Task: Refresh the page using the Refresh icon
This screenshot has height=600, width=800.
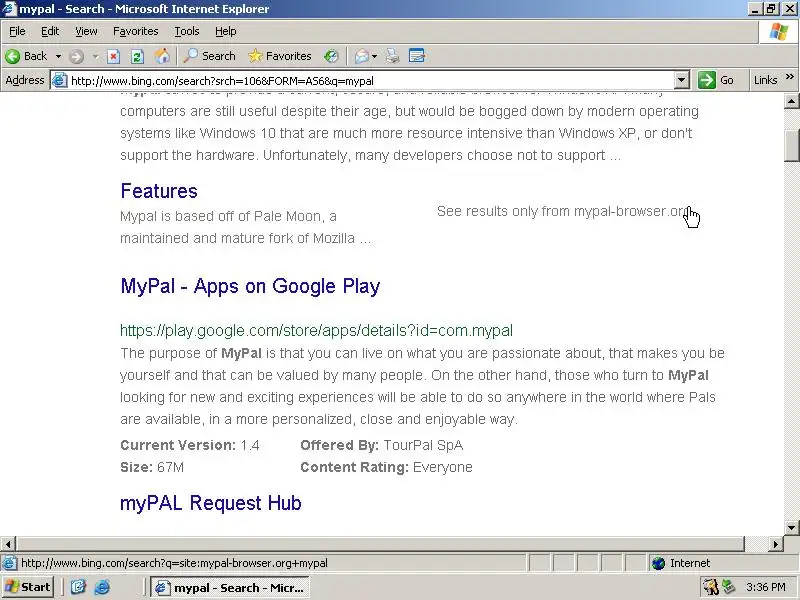Action: click(137, 56)
